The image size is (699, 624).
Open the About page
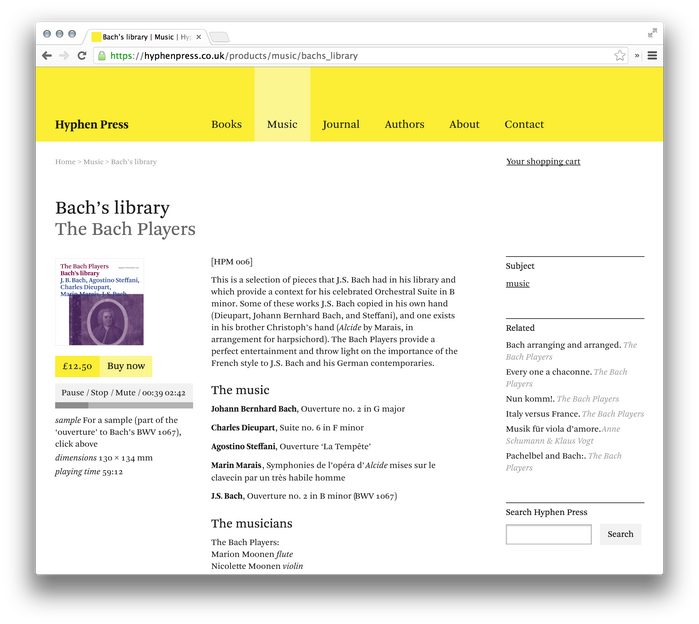point(464,124)
